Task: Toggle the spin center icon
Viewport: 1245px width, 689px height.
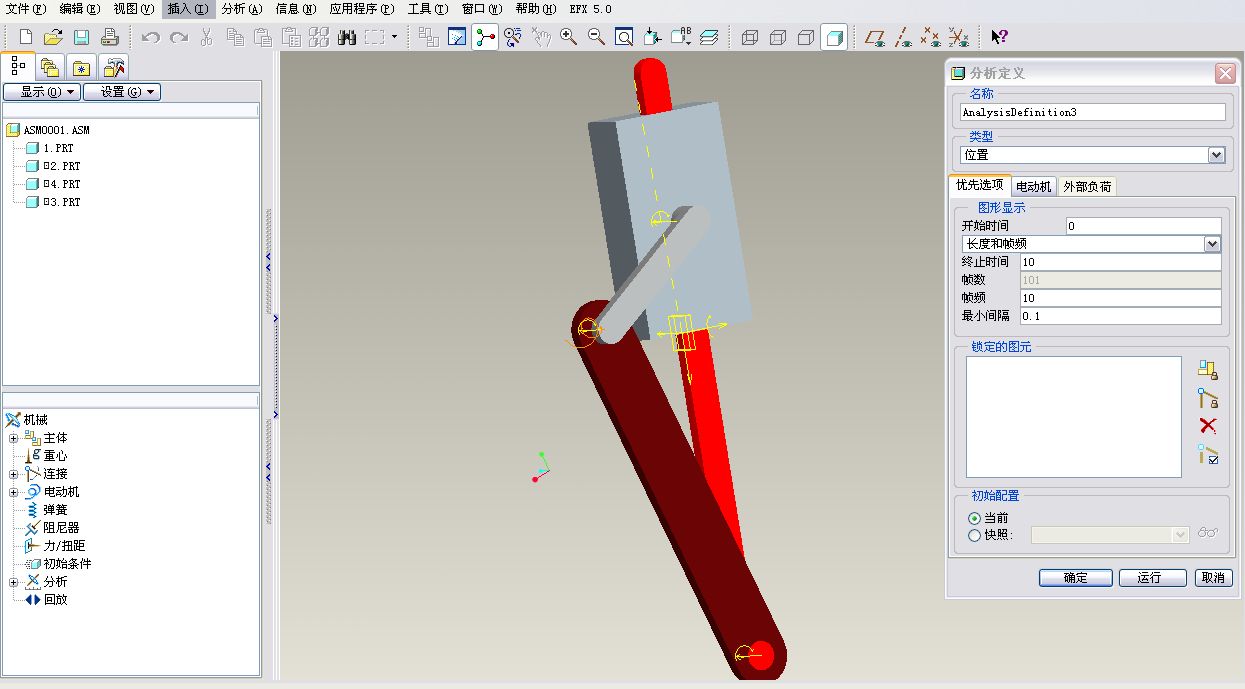Action: [x=485, y=38]
